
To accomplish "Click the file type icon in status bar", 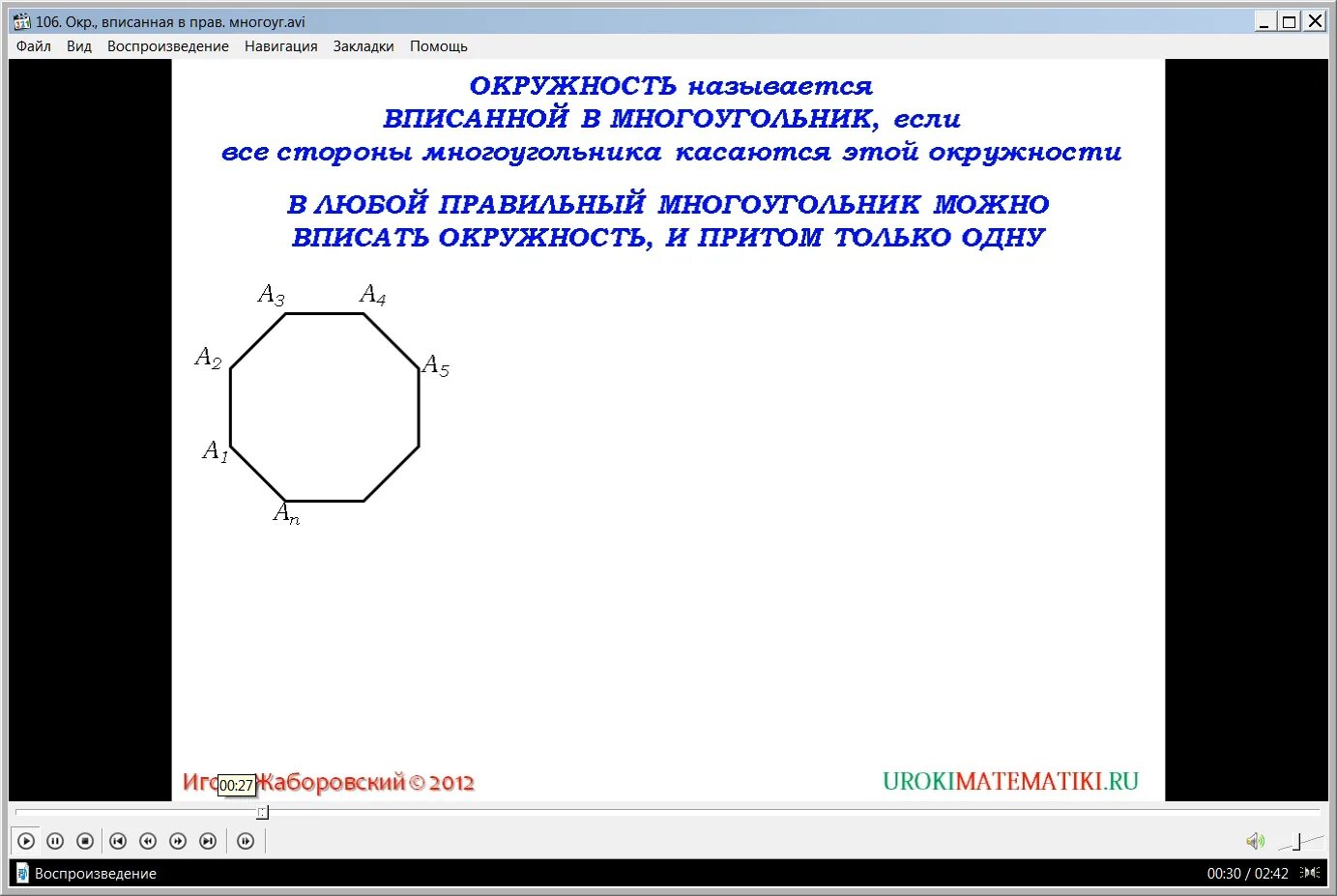I will click(x=22, y=873).
